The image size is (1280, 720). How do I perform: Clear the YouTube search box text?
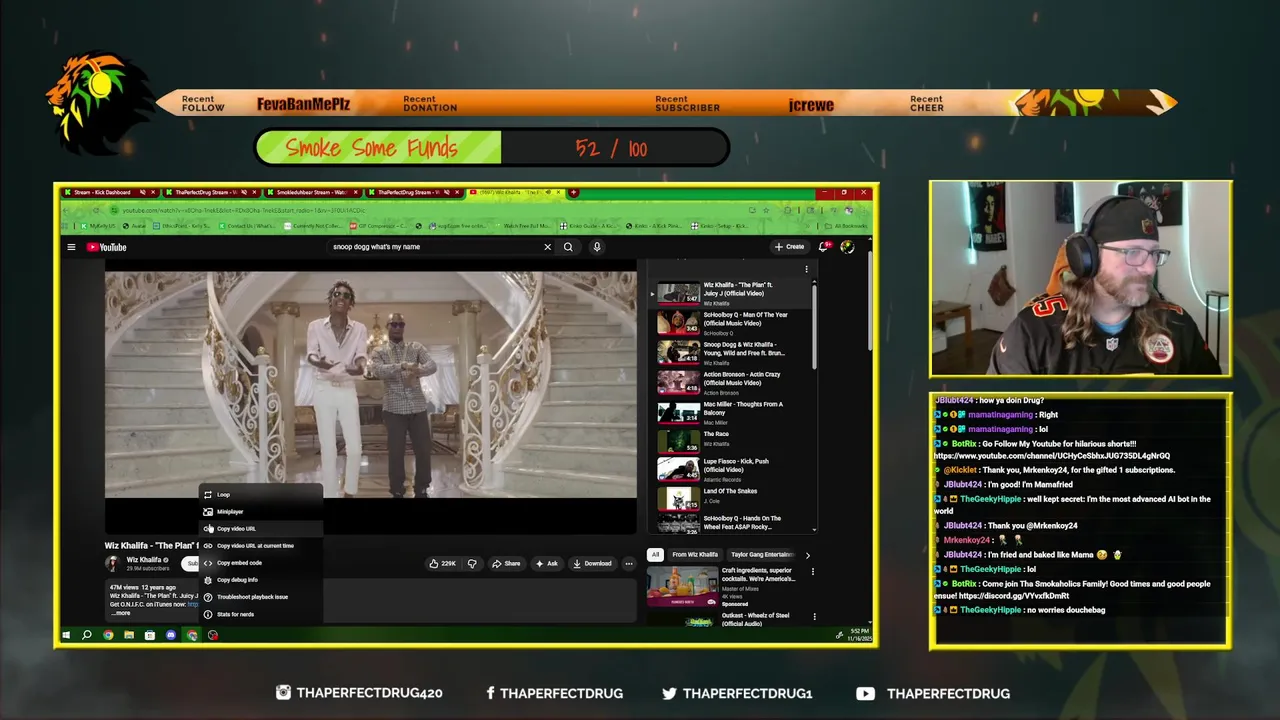[547, 247]
